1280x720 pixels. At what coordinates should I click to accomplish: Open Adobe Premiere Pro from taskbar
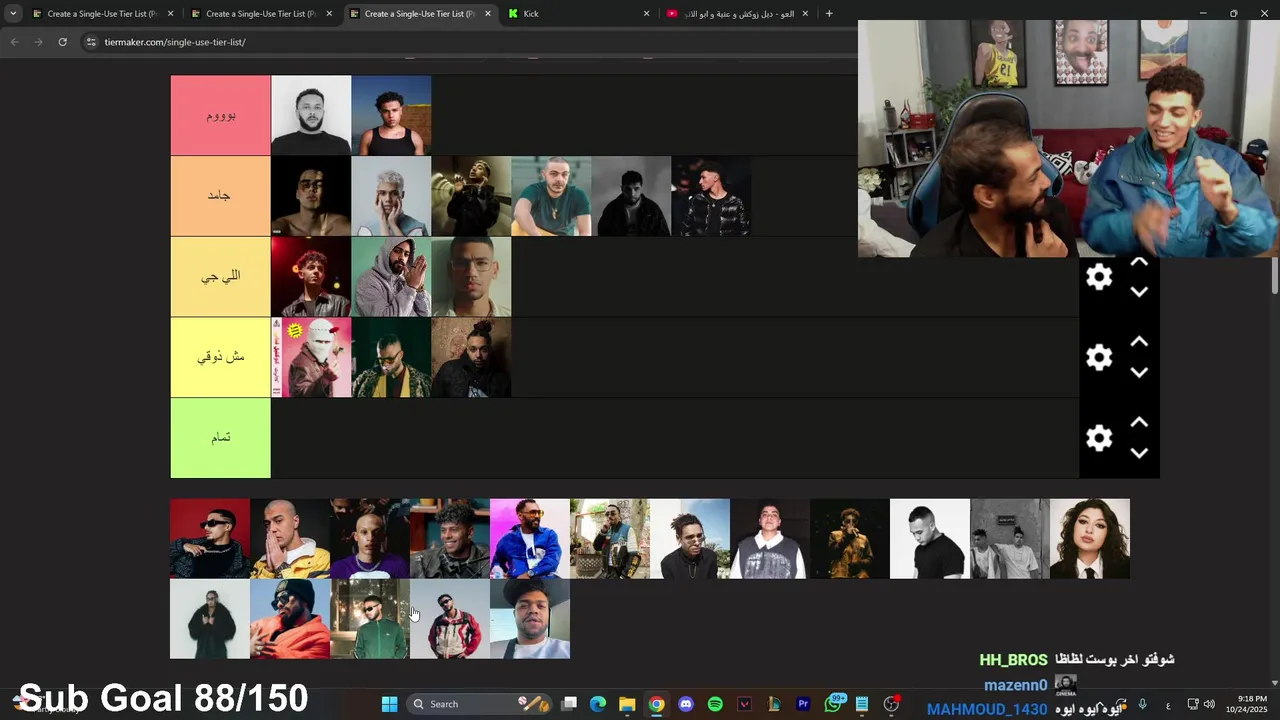pyautogui.click(x=803, y=704)
